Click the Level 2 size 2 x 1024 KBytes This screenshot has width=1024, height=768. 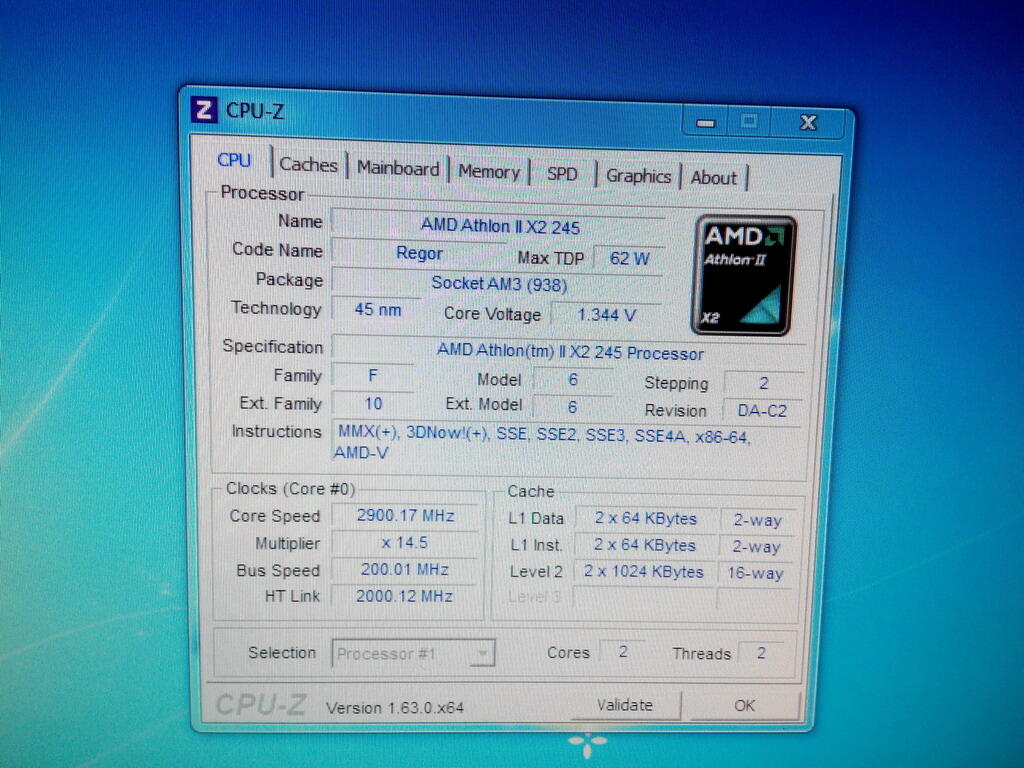pos(644,572)
